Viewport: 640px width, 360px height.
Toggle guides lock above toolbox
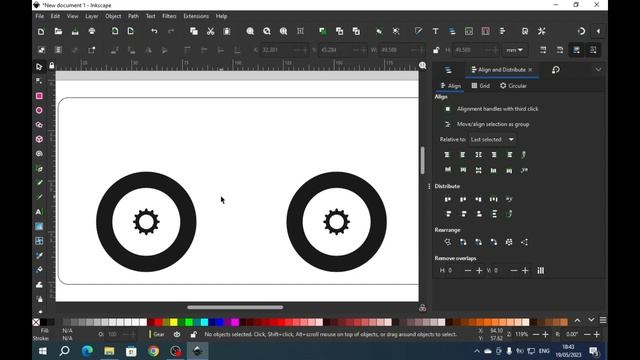tap(51, 65)
